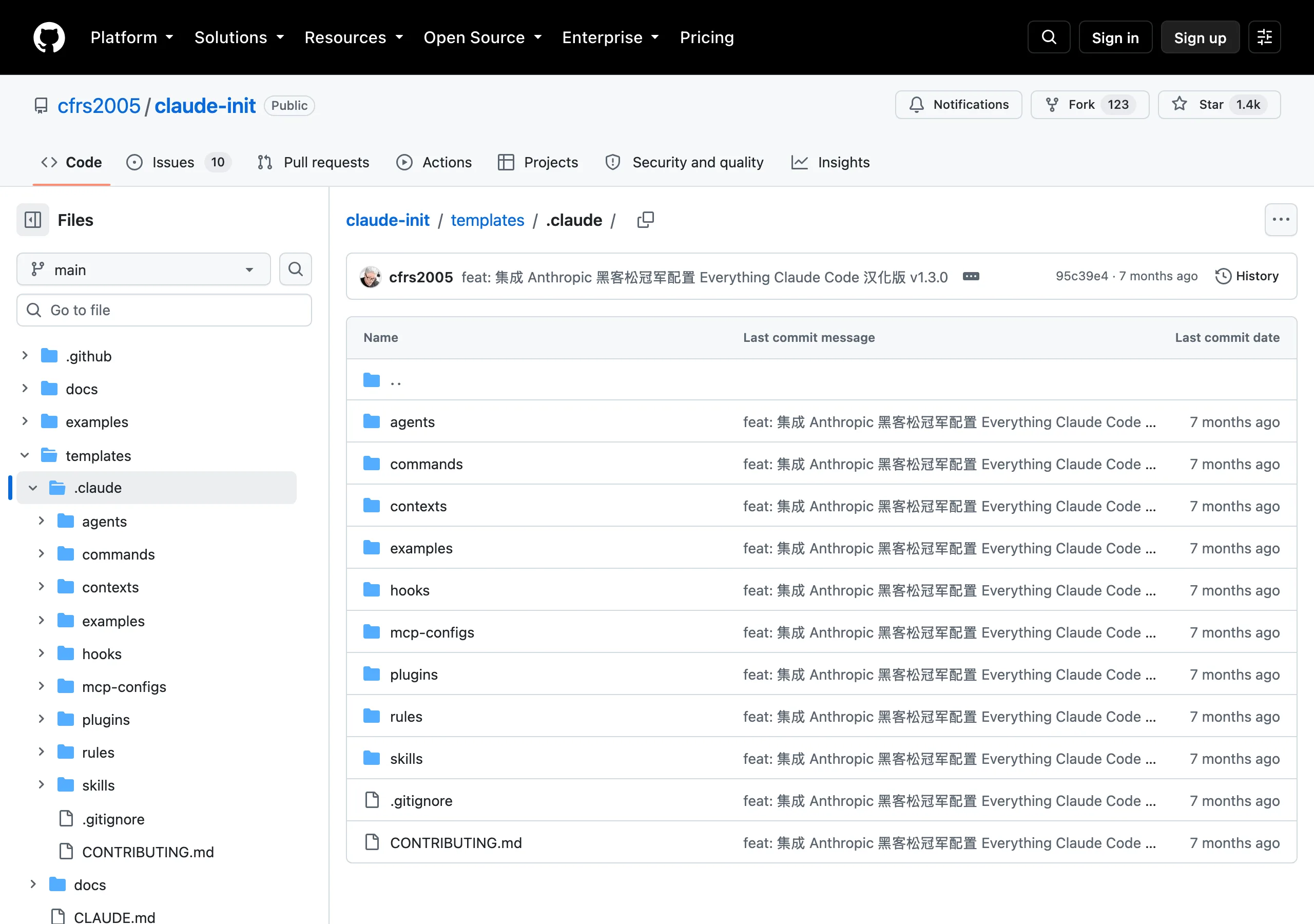Screen dimensions: 1314x924
Task: Open the cfrs2005 avatar image
Action: coord(371,277)
